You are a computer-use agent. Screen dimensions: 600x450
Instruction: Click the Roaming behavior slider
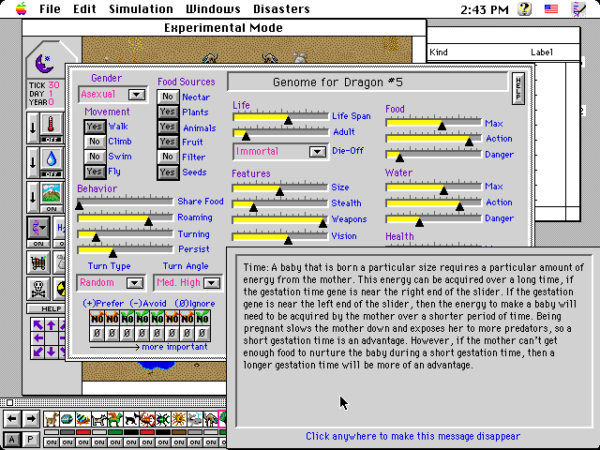click(125, 218)
